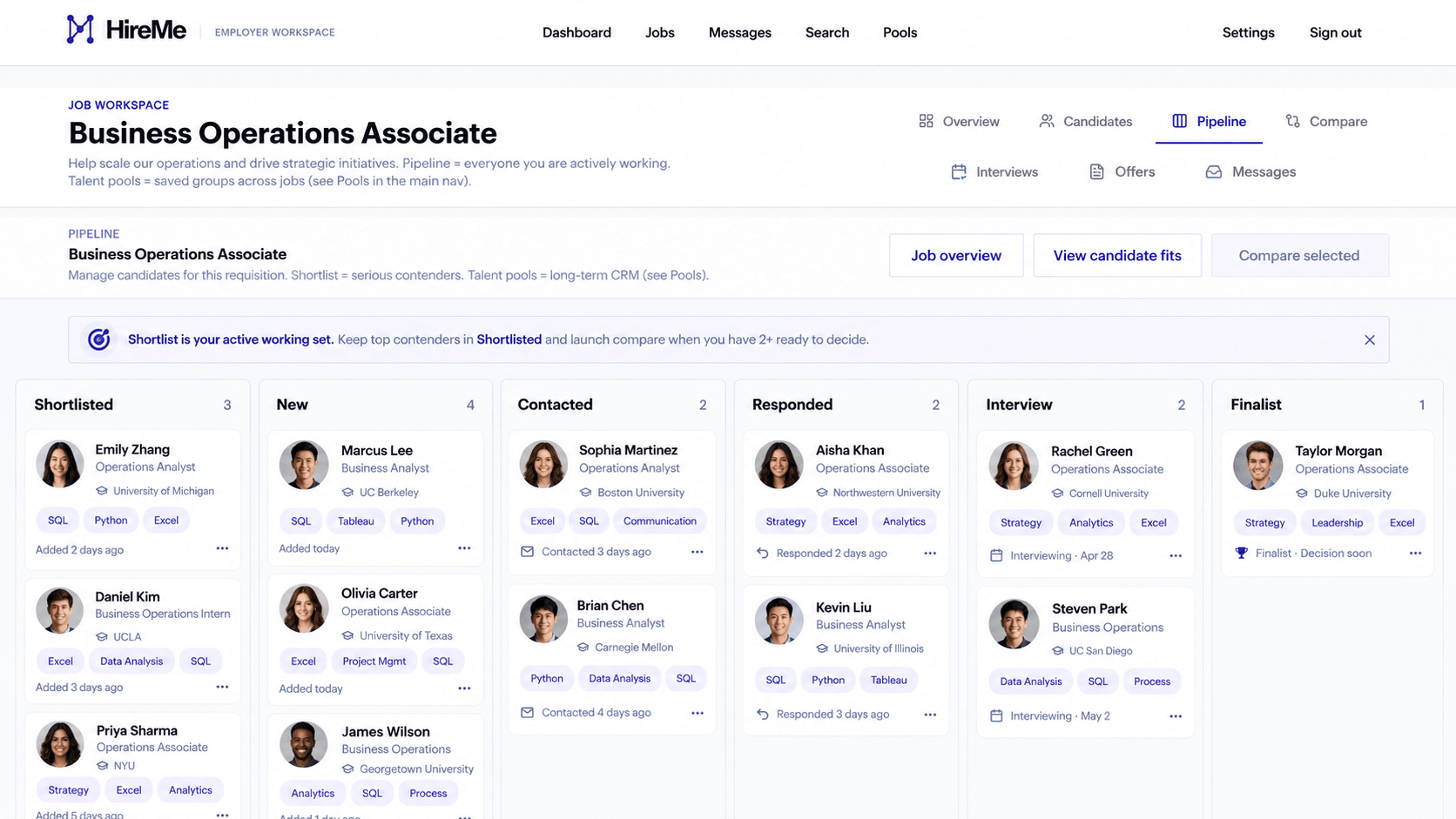
Task: Open more options for Brian Chen
Action: click(x=698, y=713)
